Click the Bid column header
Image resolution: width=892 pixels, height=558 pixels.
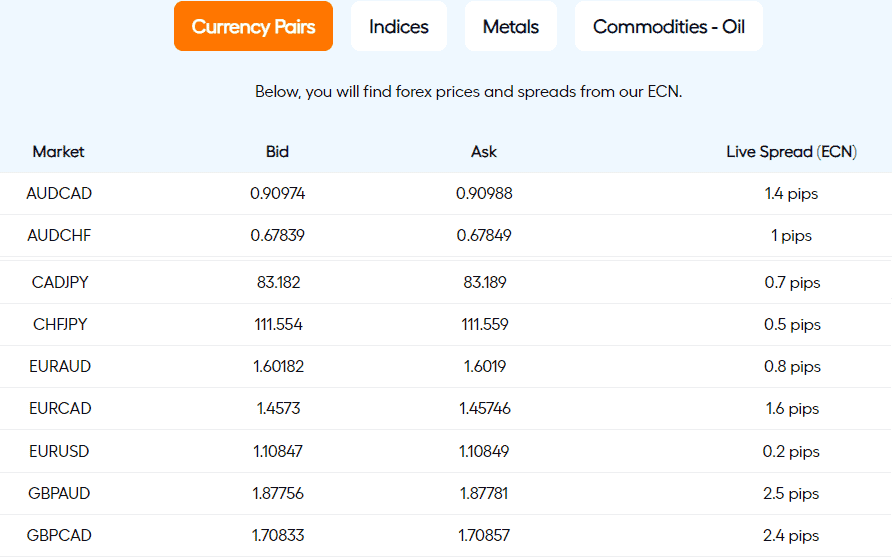[277, 151]
